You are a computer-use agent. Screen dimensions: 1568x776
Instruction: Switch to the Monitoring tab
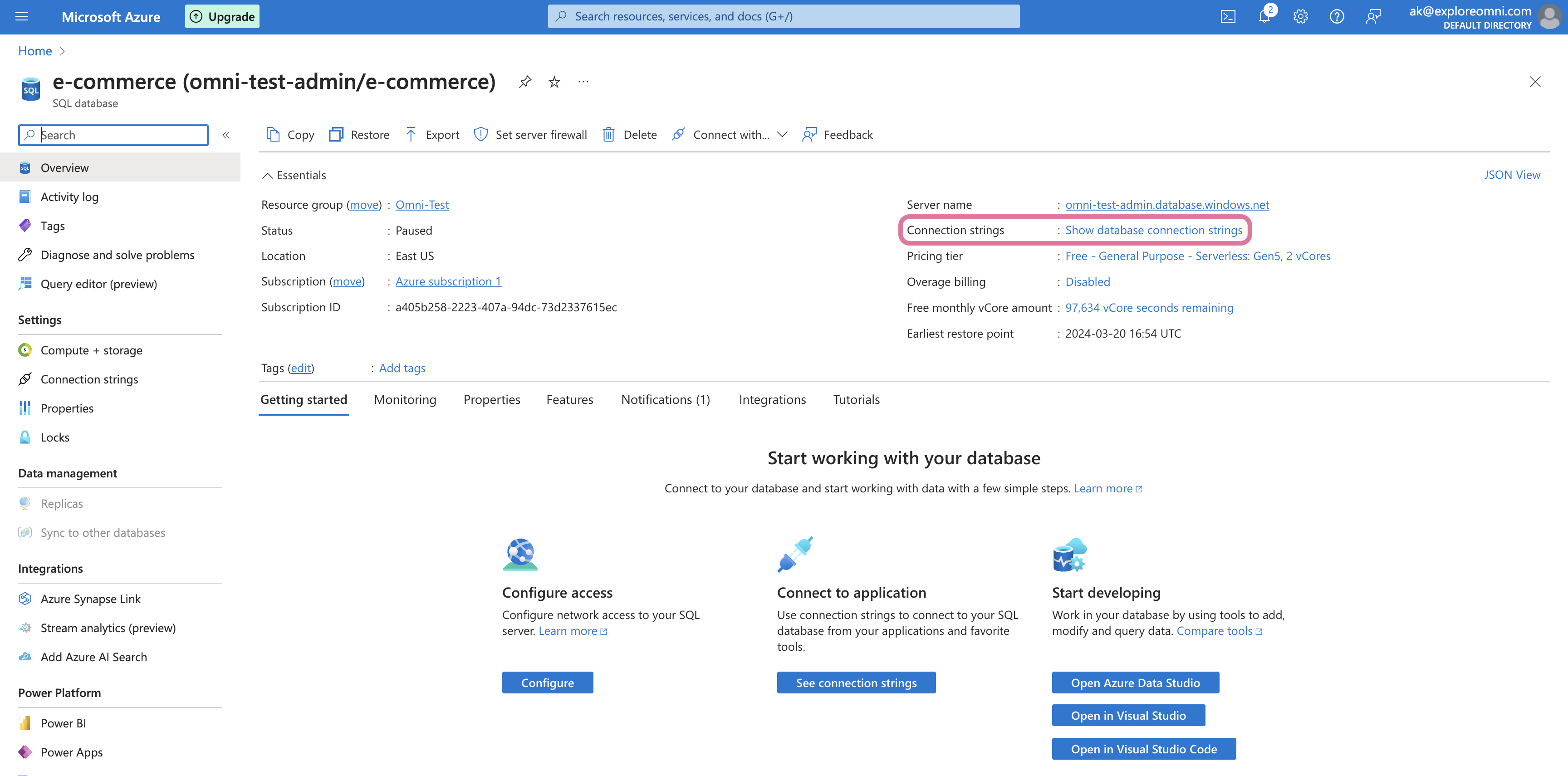[x=405, y=399]
